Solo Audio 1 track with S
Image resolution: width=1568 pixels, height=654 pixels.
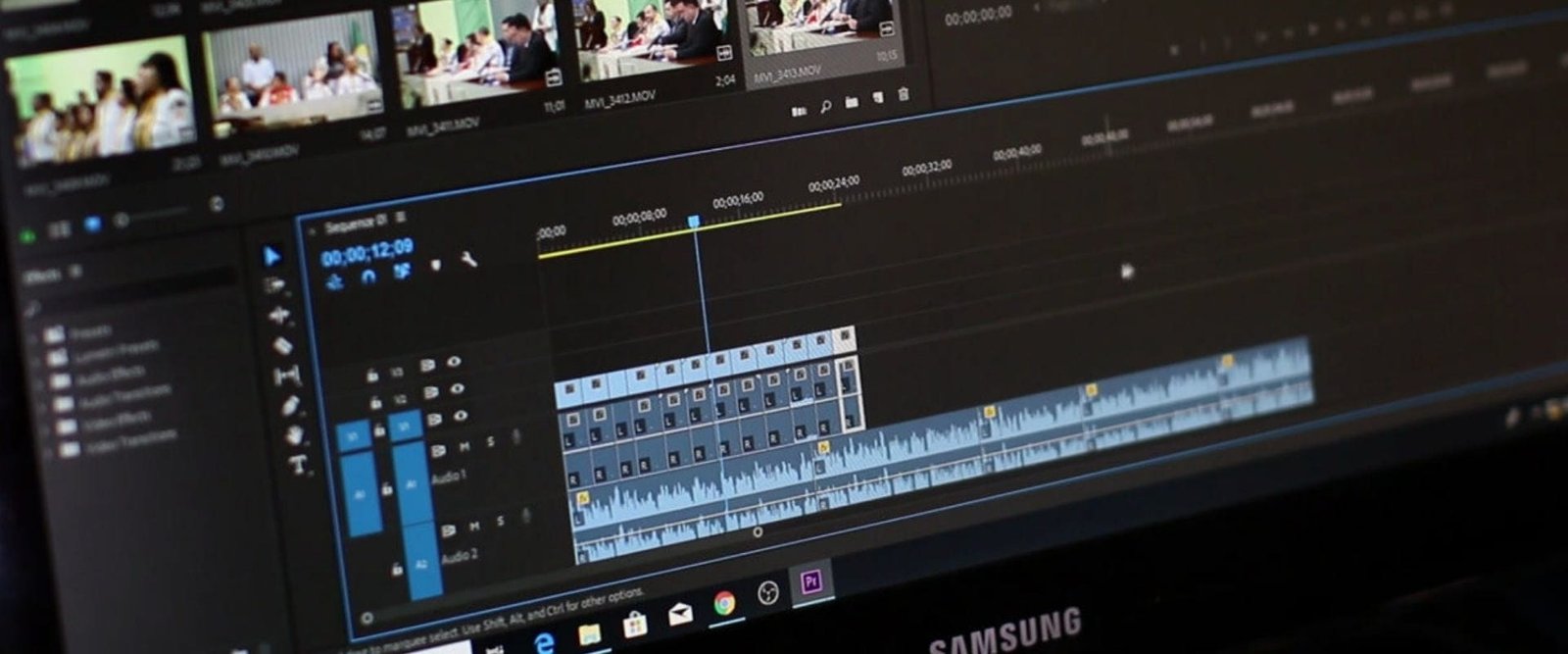pyautogui.click(x=490, y=442)
